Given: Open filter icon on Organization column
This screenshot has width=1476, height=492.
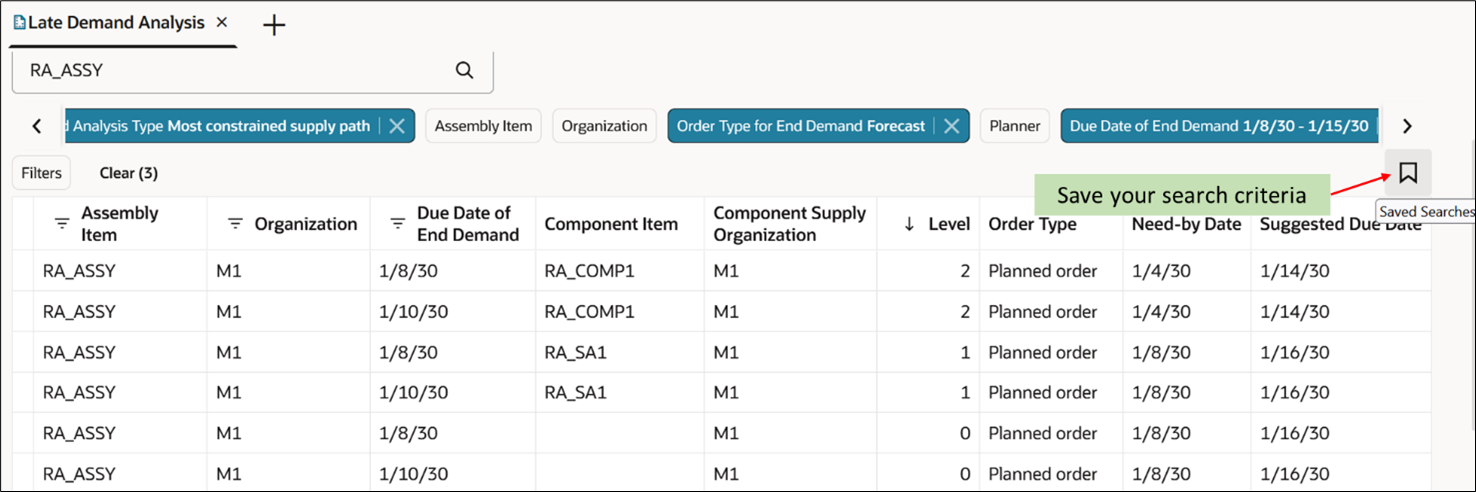Looking at the screenshot, I should tap(236, 224).
